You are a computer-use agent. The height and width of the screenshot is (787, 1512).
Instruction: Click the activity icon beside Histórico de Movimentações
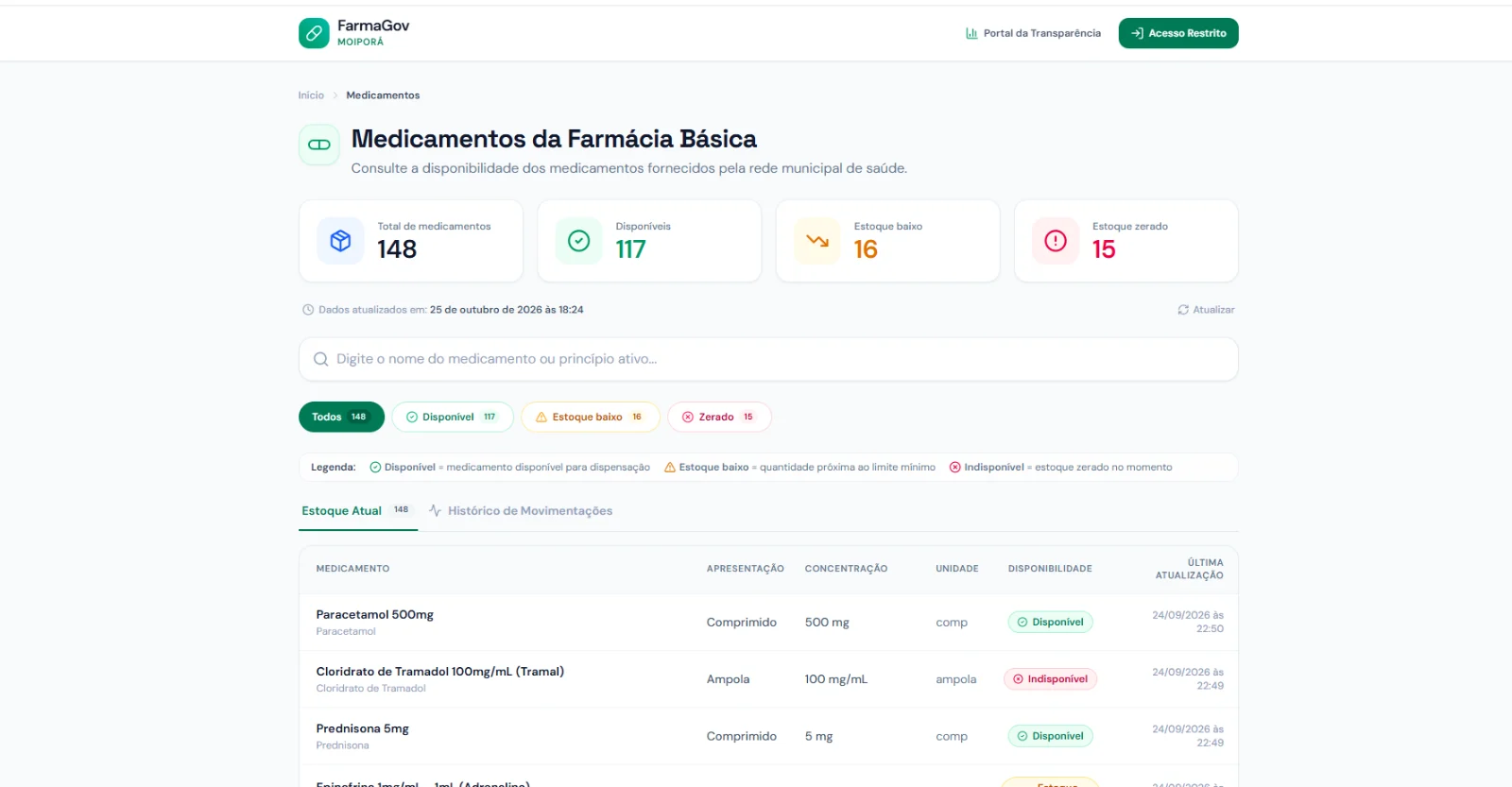click(x=436, y=511)
